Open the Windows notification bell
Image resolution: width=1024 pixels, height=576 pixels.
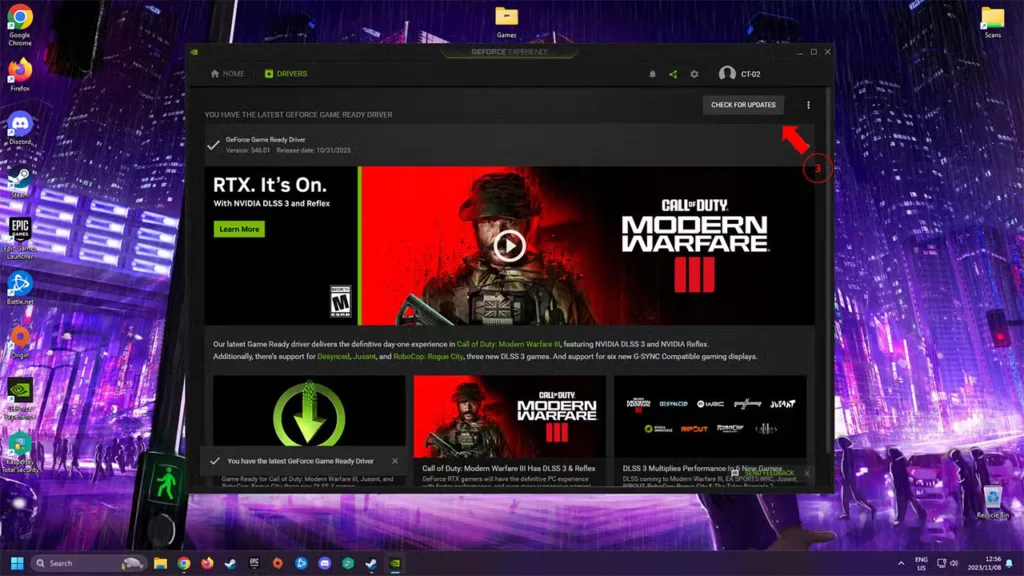pyautogui.click(x=1010, y=563)
